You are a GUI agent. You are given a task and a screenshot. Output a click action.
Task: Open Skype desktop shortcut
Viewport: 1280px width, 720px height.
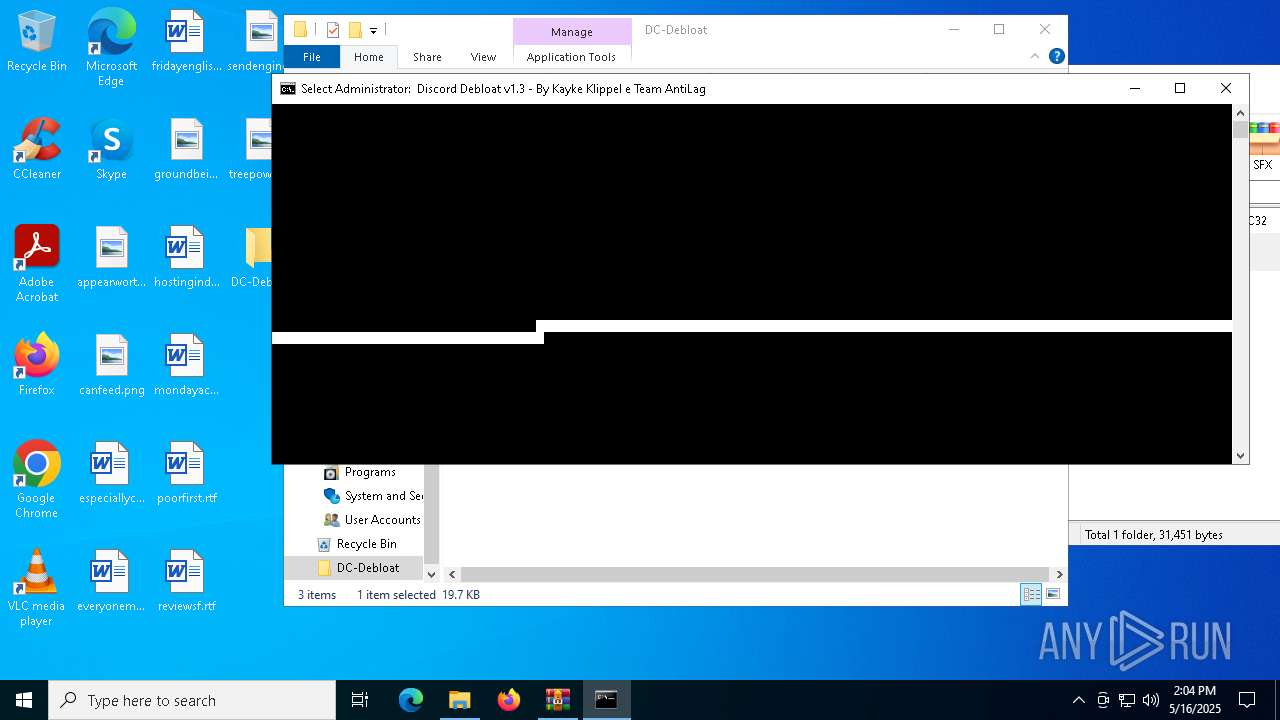[x=111, y=149]
